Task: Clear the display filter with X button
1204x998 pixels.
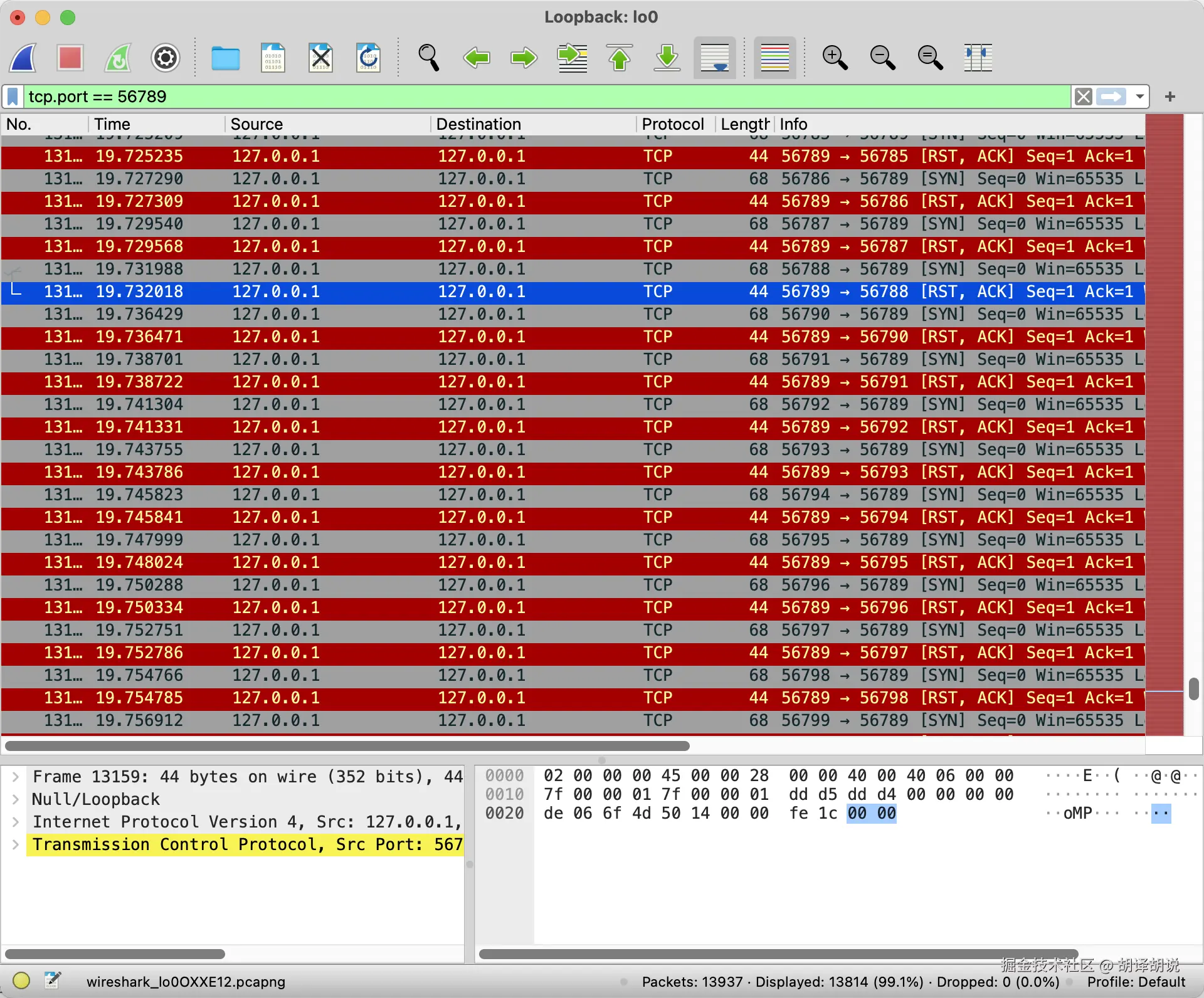Action: point(1084,97)
